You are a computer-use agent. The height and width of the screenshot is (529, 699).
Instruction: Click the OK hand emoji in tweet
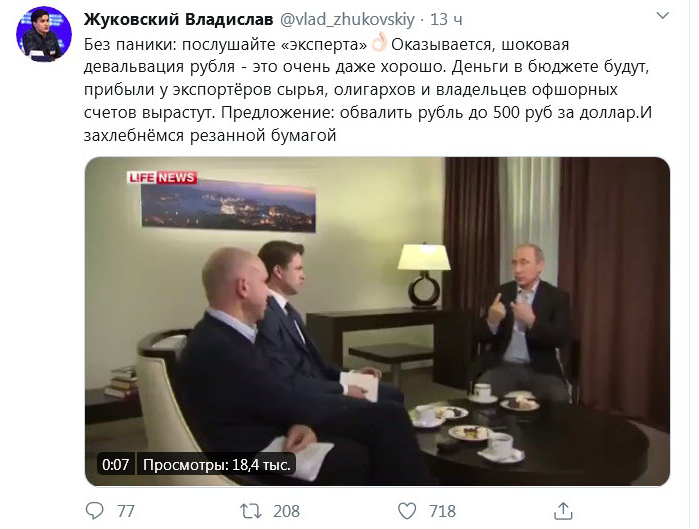[379, 44]
